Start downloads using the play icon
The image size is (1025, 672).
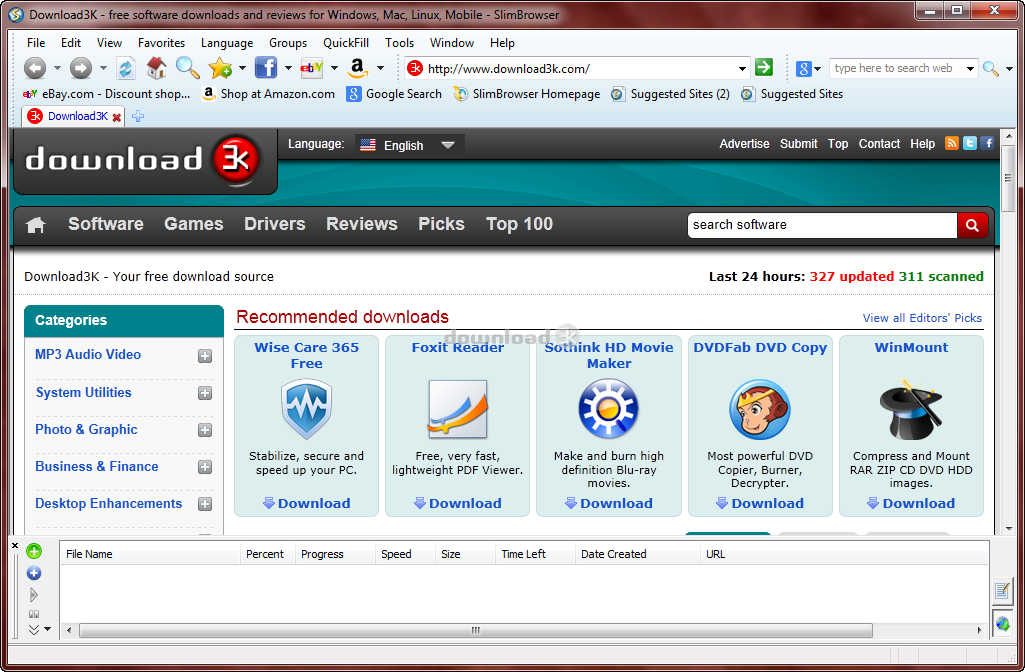(33, 593)
